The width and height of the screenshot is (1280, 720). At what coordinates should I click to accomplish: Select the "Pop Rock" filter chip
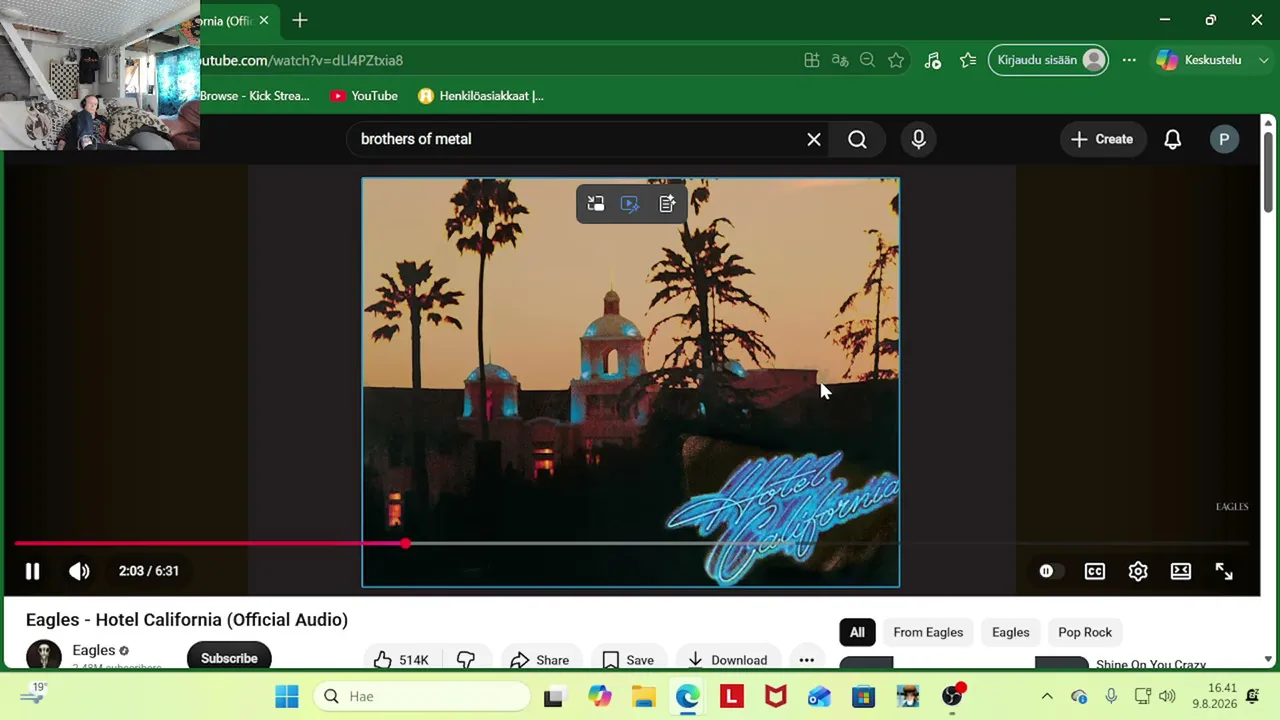(x=1085, y=632)
